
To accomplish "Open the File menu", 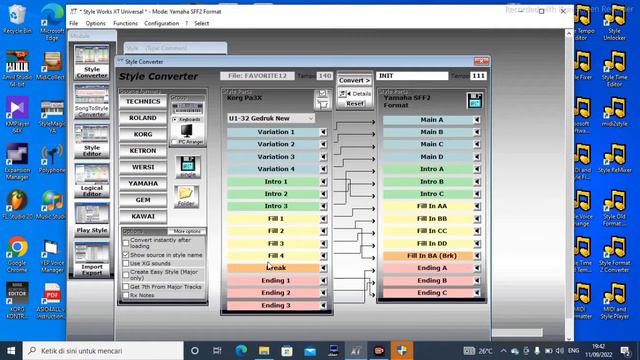I will click(73, 23).
